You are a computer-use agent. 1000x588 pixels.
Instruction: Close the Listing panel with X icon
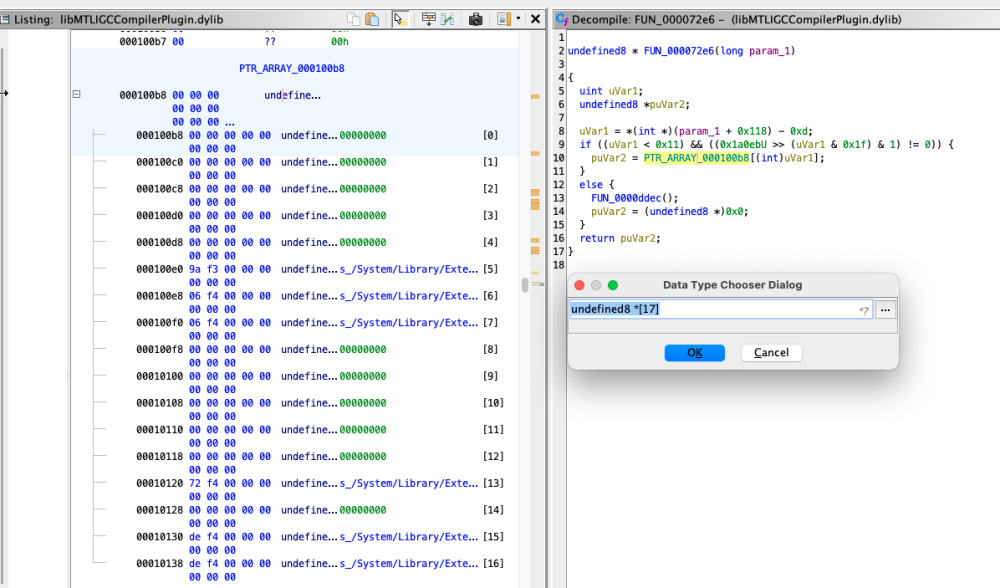point(536,19)
